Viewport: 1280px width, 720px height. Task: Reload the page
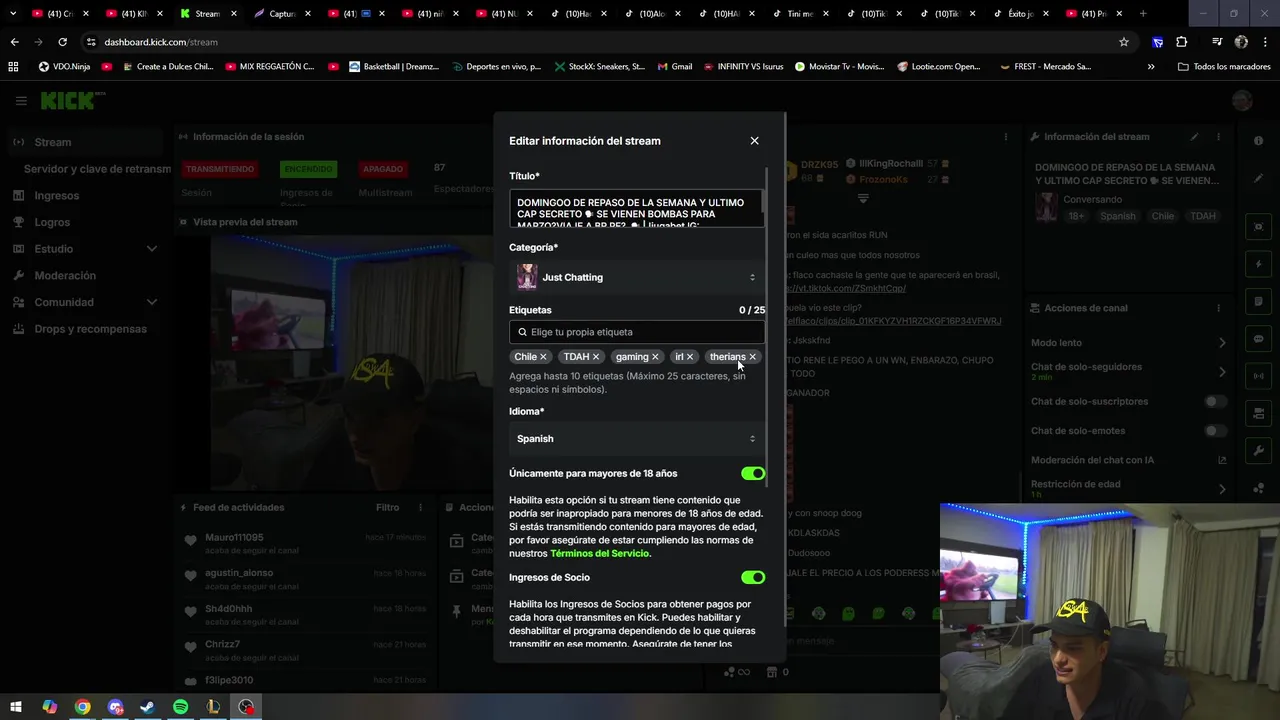(x=62, y=42)
